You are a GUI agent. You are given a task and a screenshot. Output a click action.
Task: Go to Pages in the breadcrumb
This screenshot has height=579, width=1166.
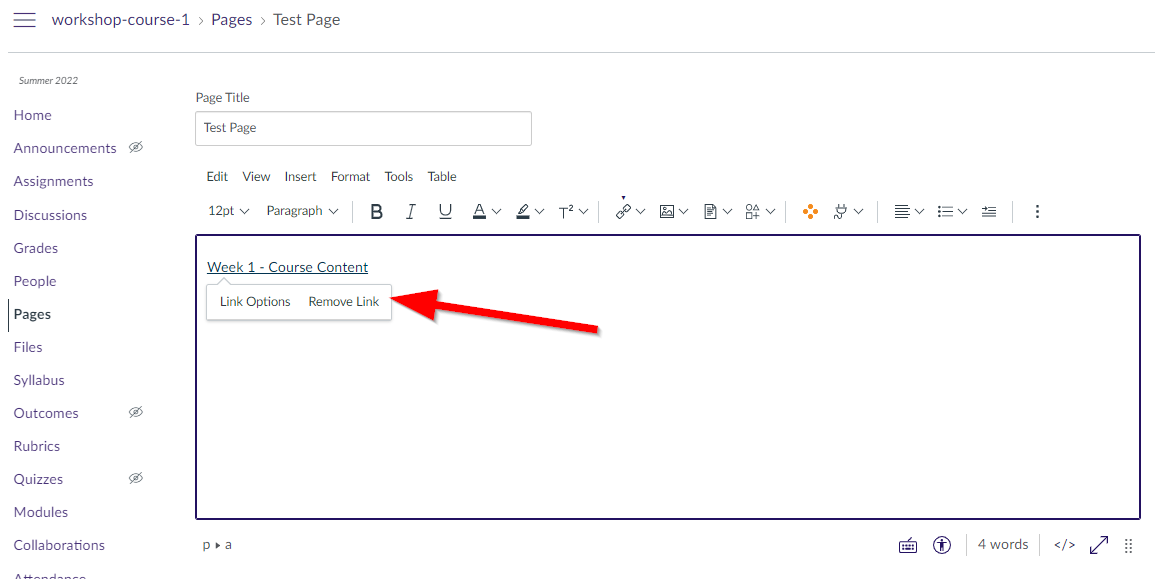[x=232, y=20]
